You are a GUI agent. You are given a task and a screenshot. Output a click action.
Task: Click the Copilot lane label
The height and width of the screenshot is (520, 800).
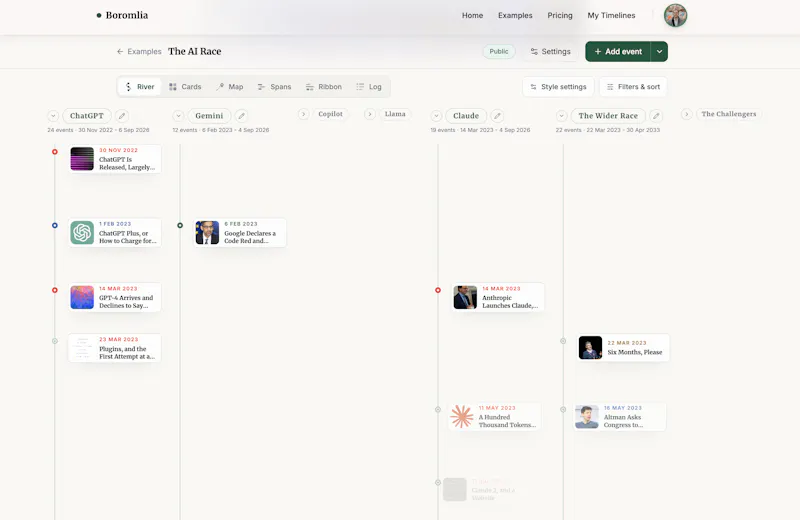(x=331, y=114)
